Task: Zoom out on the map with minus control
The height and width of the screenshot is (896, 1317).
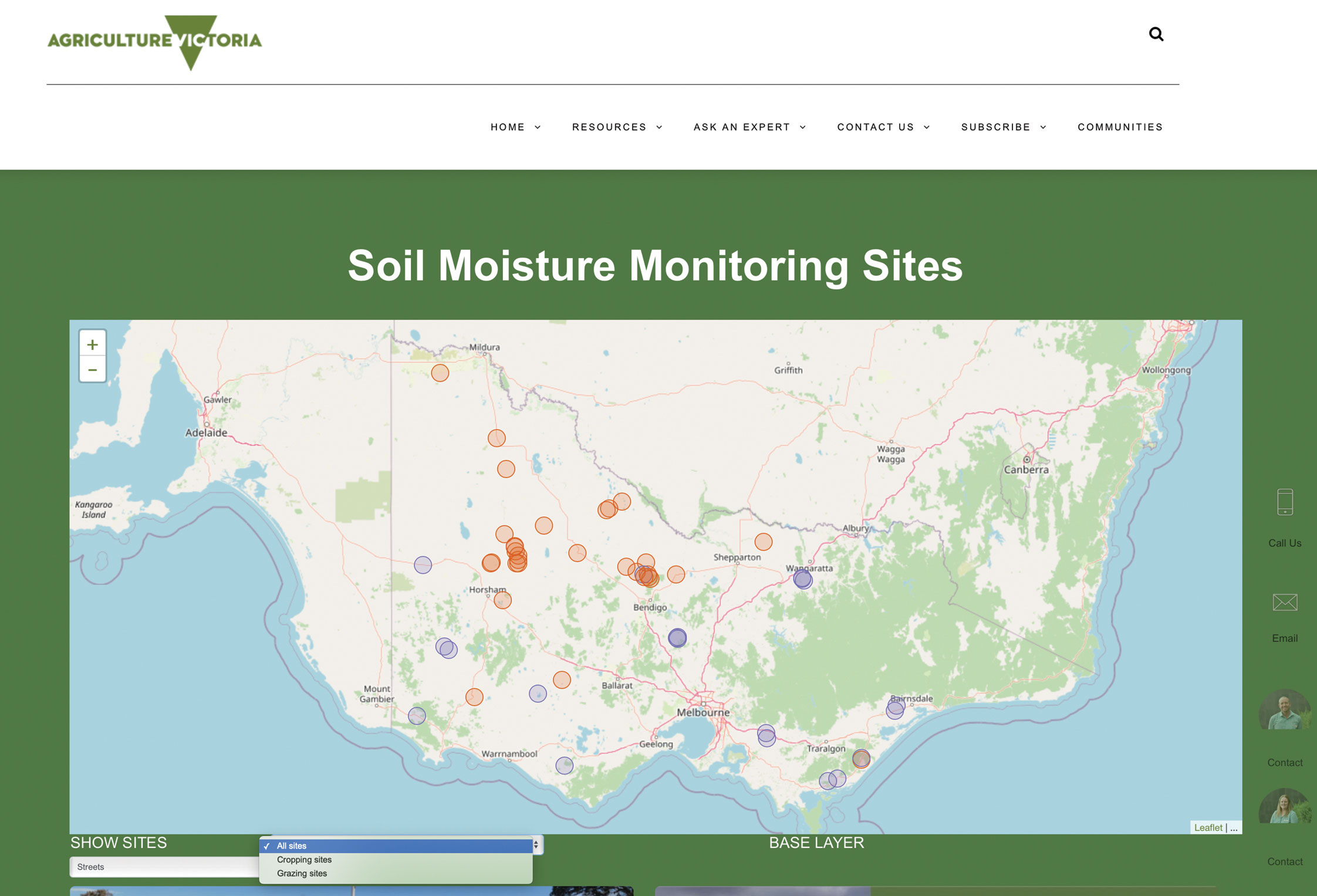Action: [92, 370]
